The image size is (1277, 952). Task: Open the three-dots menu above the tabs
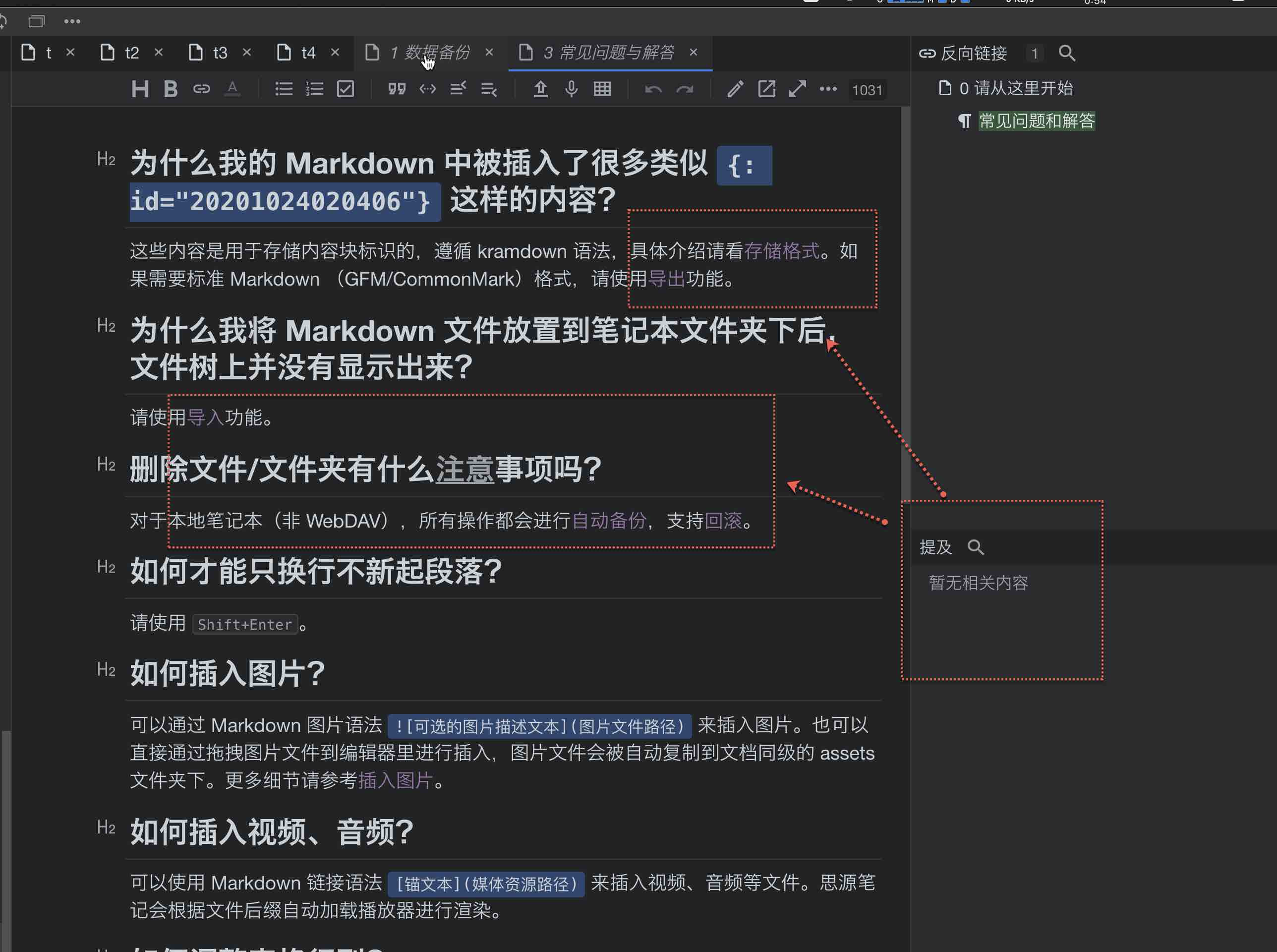(72, 22)
